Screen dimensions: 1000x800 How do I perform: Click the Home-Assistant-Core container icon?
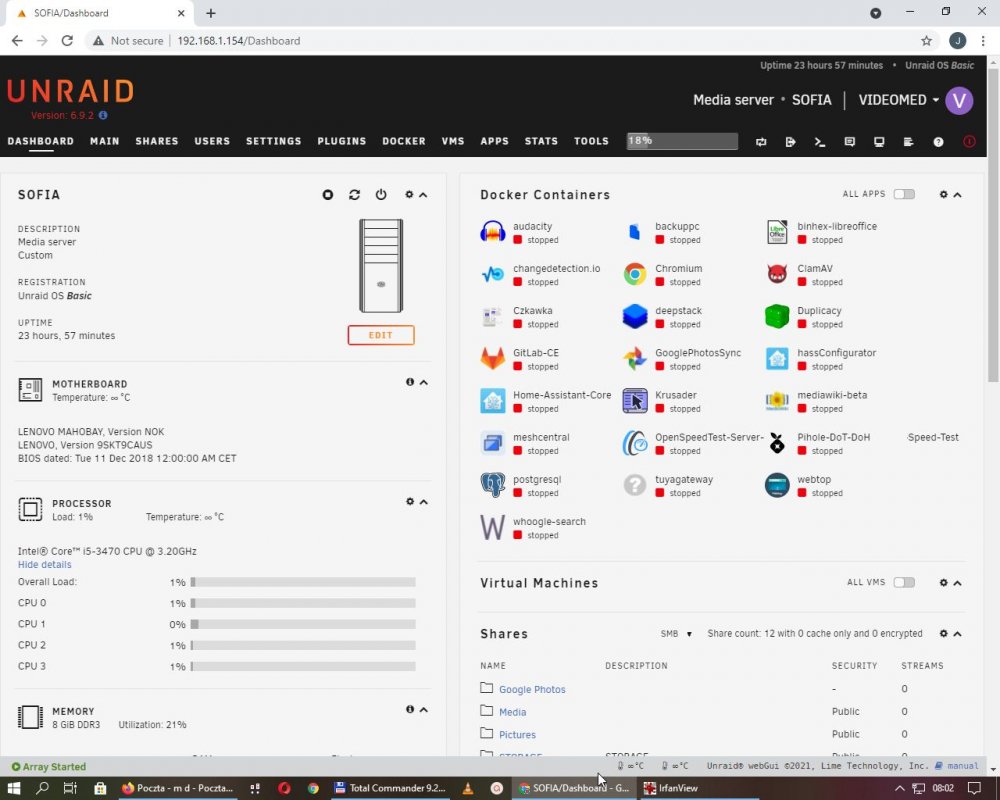[x=492, y=401]
